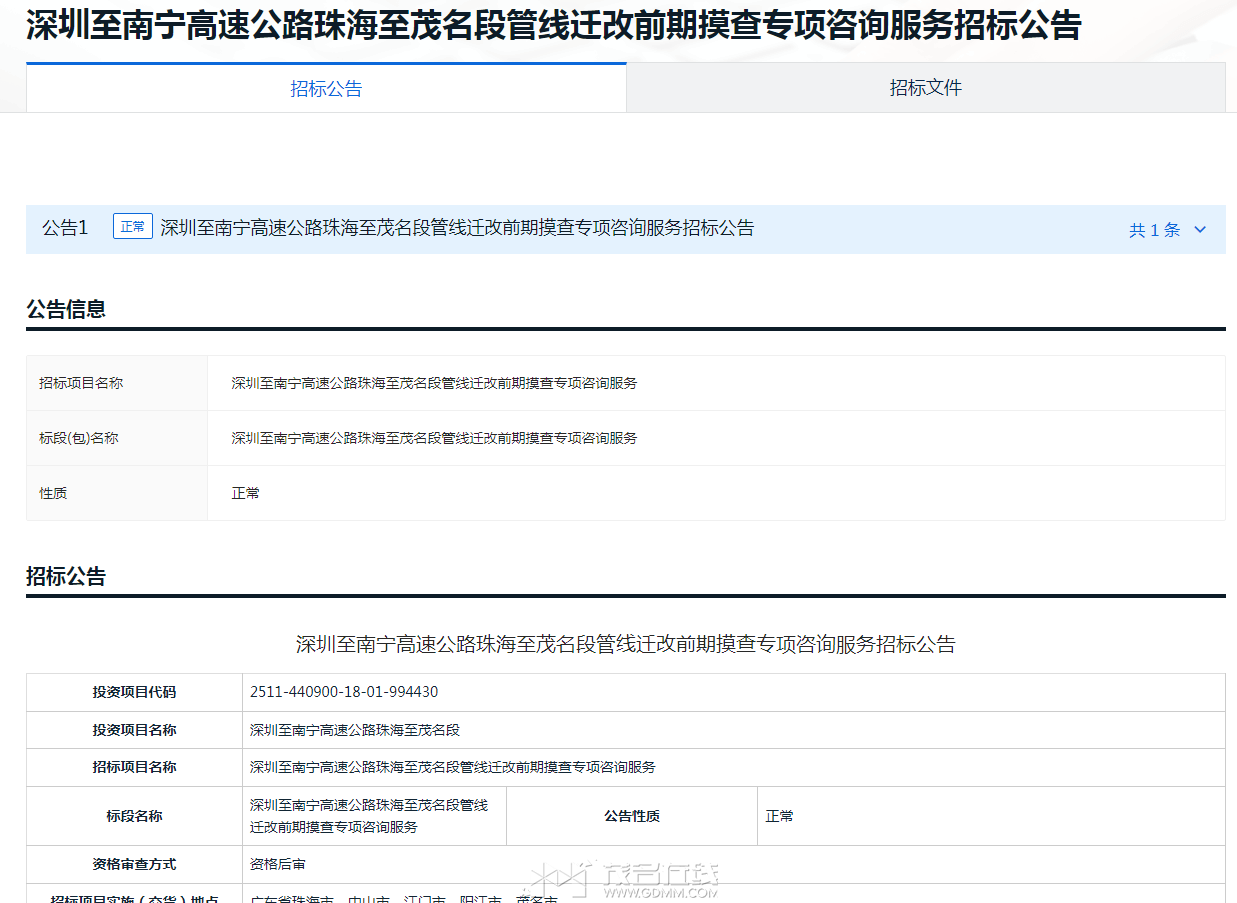Viewport: 1237px width, 903px height.
Task: Click the 公告性质 value 正常 in table
Action: click(x=779, y=816)
